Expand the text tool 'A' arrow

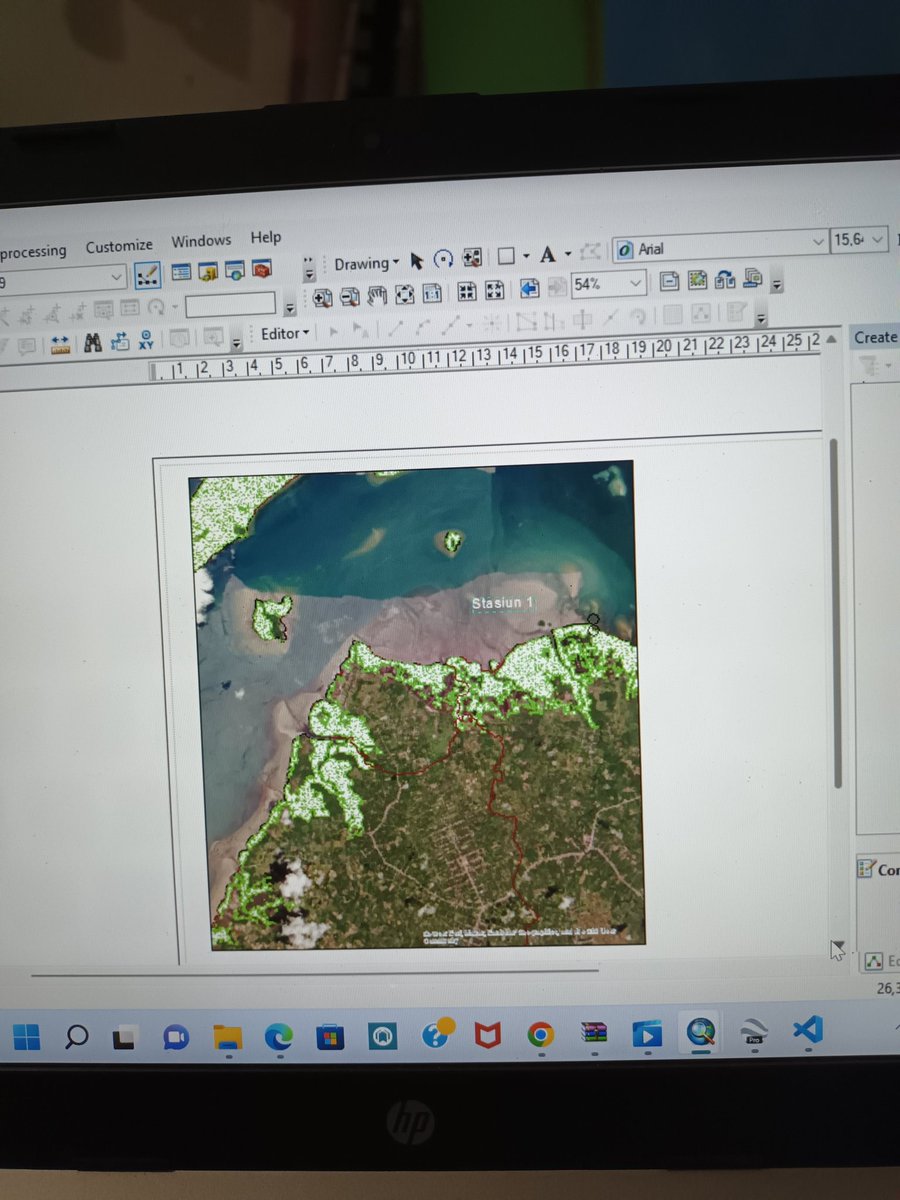[x=567, y=254]
